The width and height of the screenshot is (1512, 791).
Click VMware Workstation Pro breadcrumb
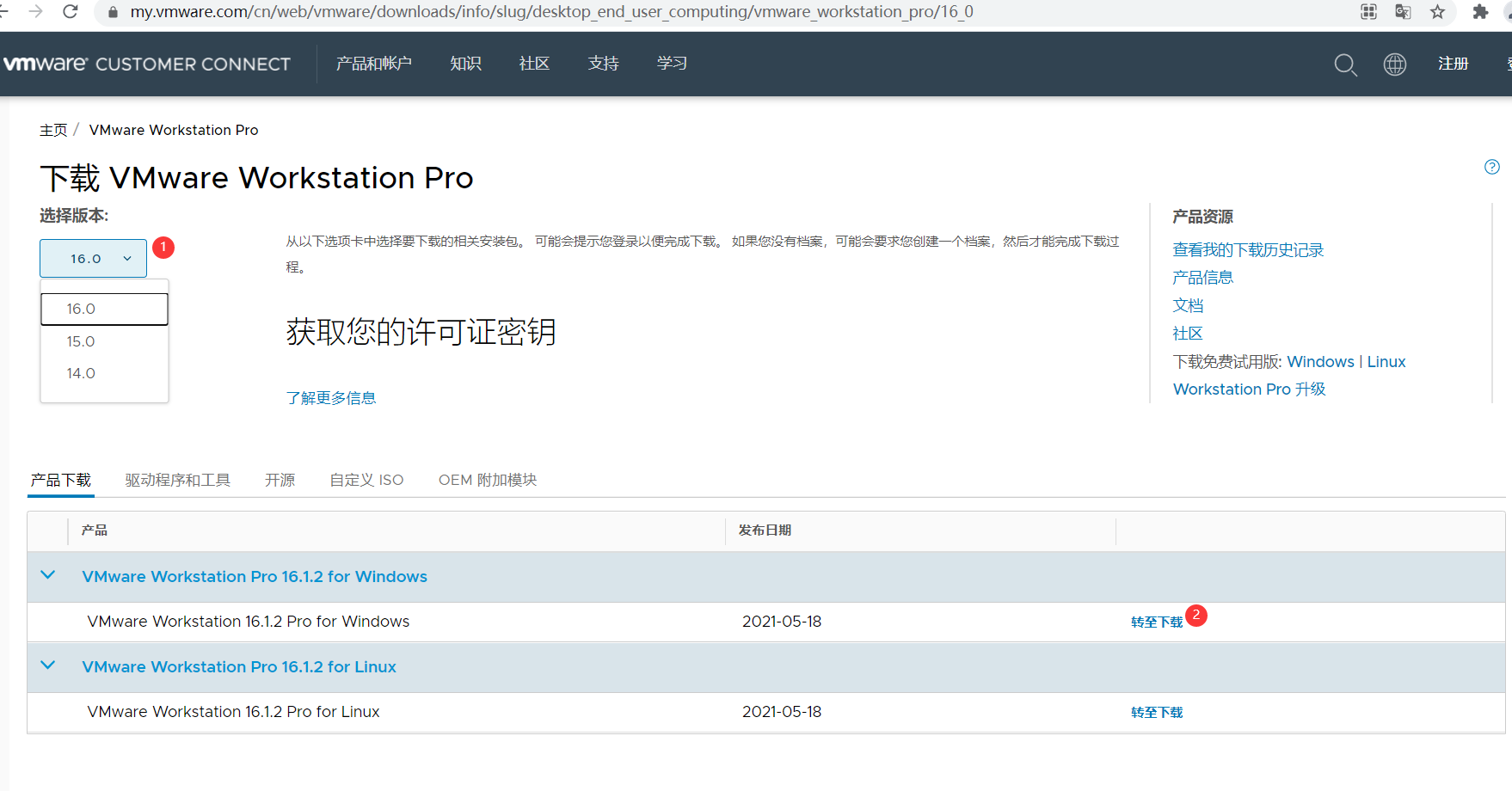[174, 130]
